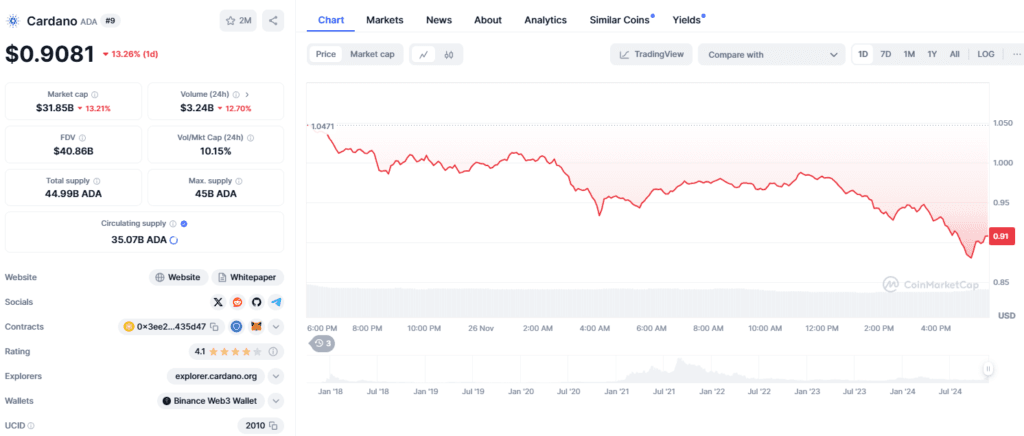Click the Circulating supply info icon
The height and width of the screenshot is (436, 1024).
(x=173, y=223)
